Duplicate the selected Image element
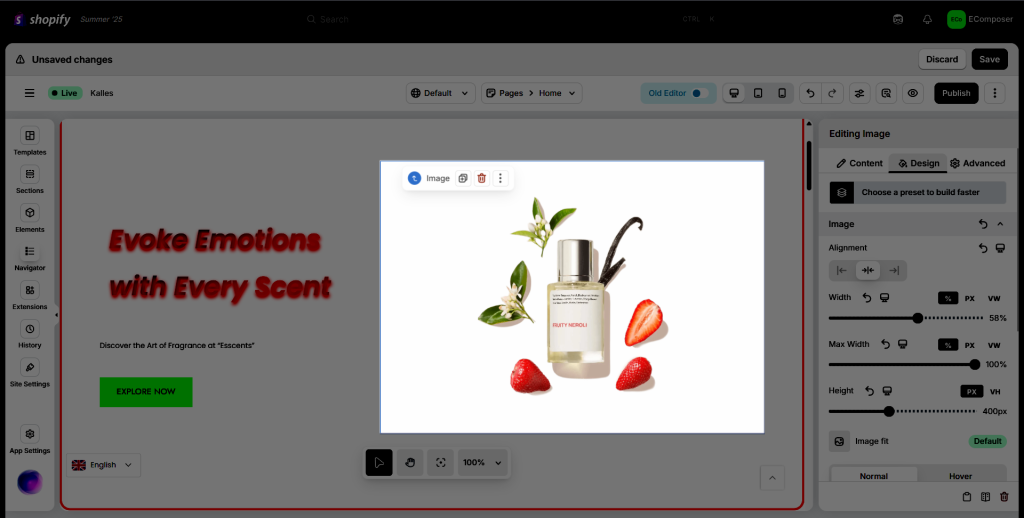The height and width of the screenshot is (518, 1024). pos(463,178)
